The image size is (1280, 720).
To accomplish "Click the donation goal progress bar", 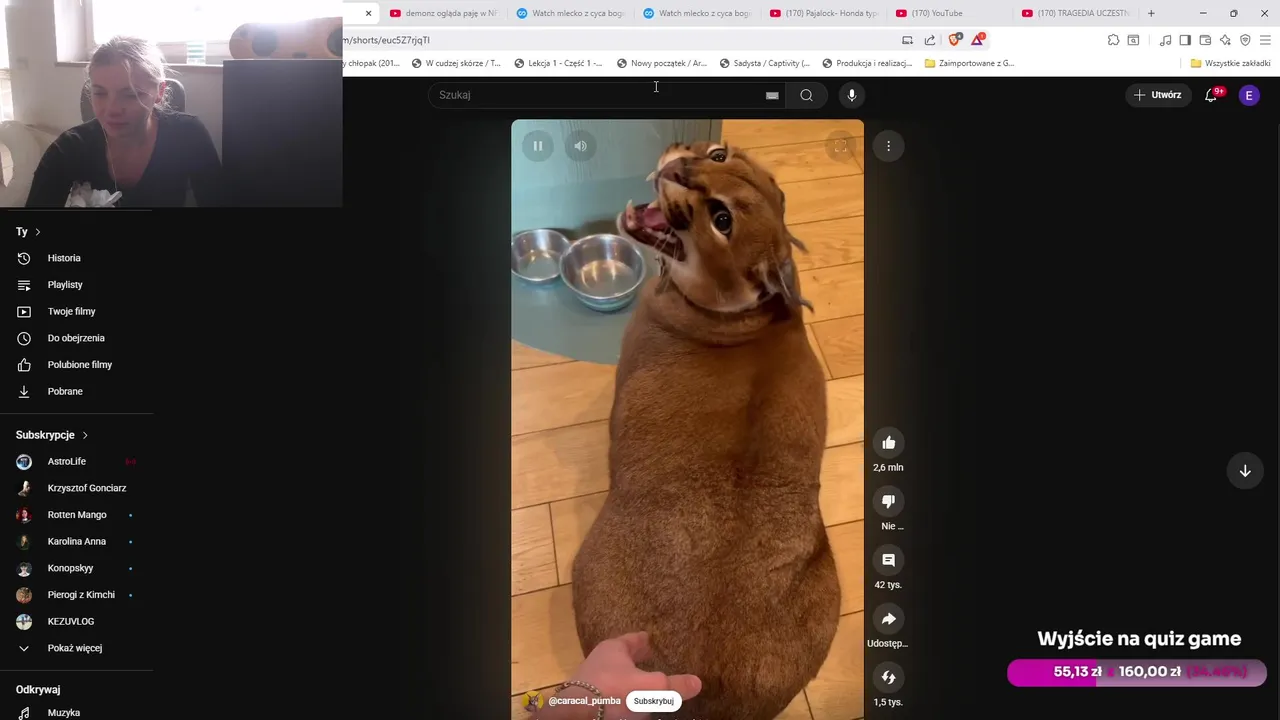I will (x=1137, y=672).
